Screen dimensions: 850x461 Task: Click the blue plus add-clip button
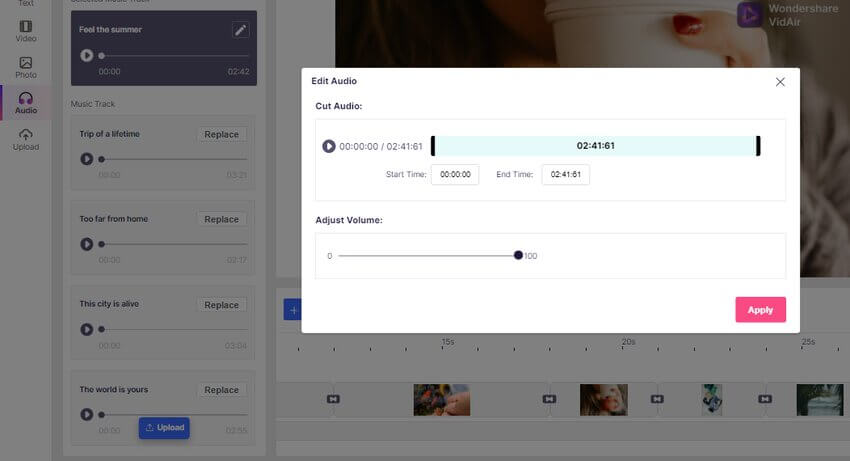pyautogui.click(x=293, y=310)
